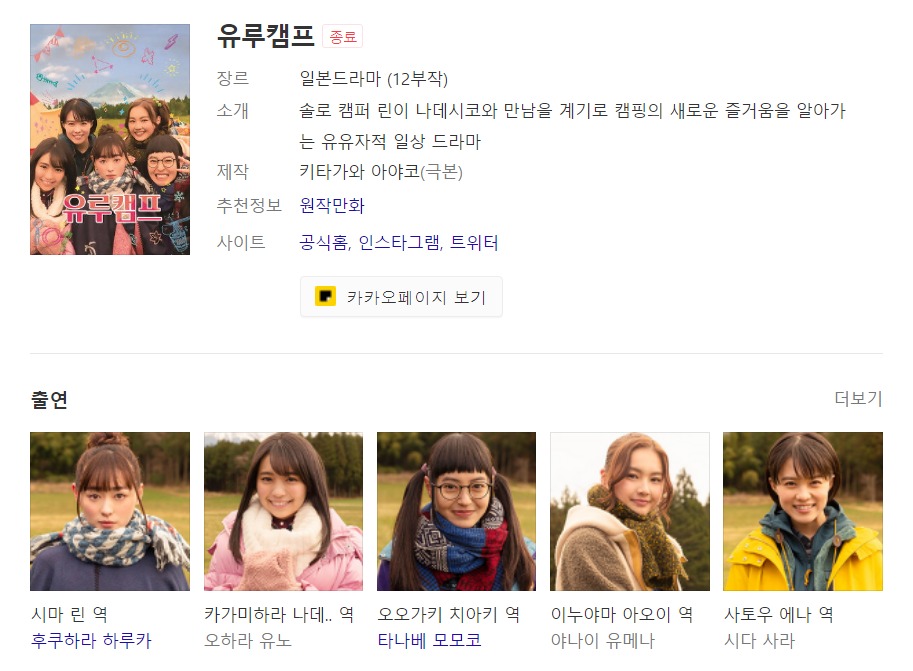Open the 카카오페이지 보기 button
This screenshot has height=671, width=913.
coord(401,297)
